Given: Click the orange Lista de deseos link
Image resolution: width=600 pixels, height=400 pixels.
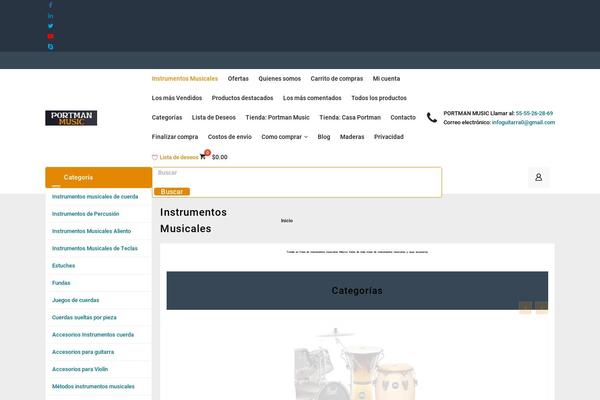Looking at the screenshot, I should (179, 157).
